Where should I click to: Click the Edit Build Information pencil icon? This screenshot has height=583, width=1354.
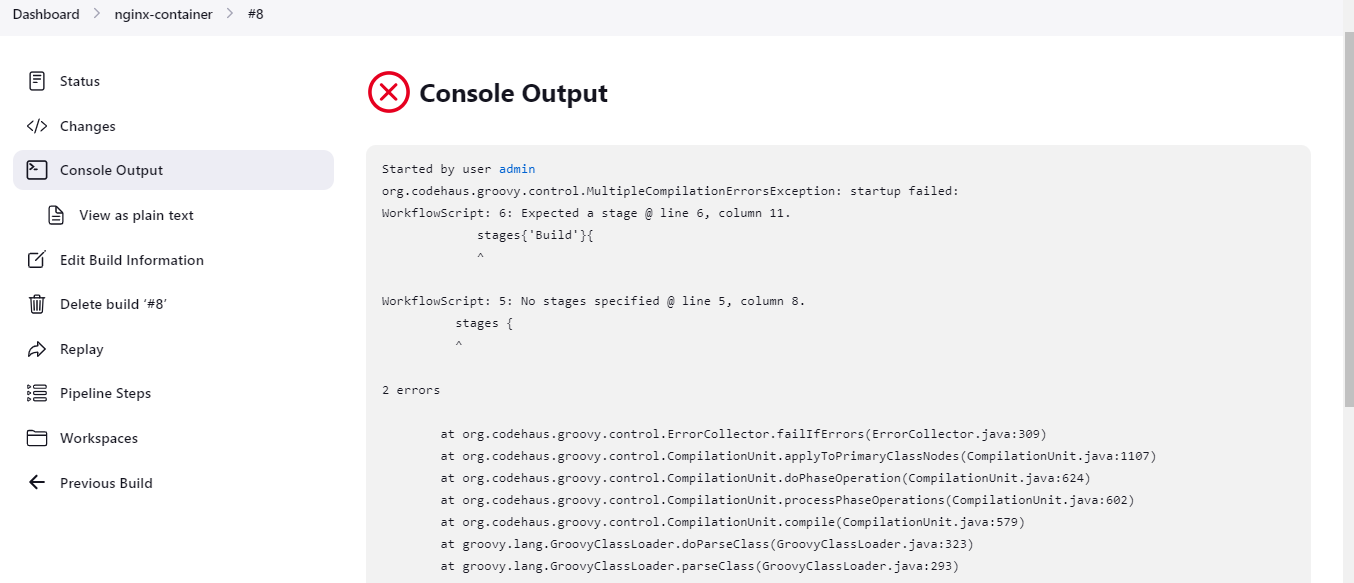(37, 260)
